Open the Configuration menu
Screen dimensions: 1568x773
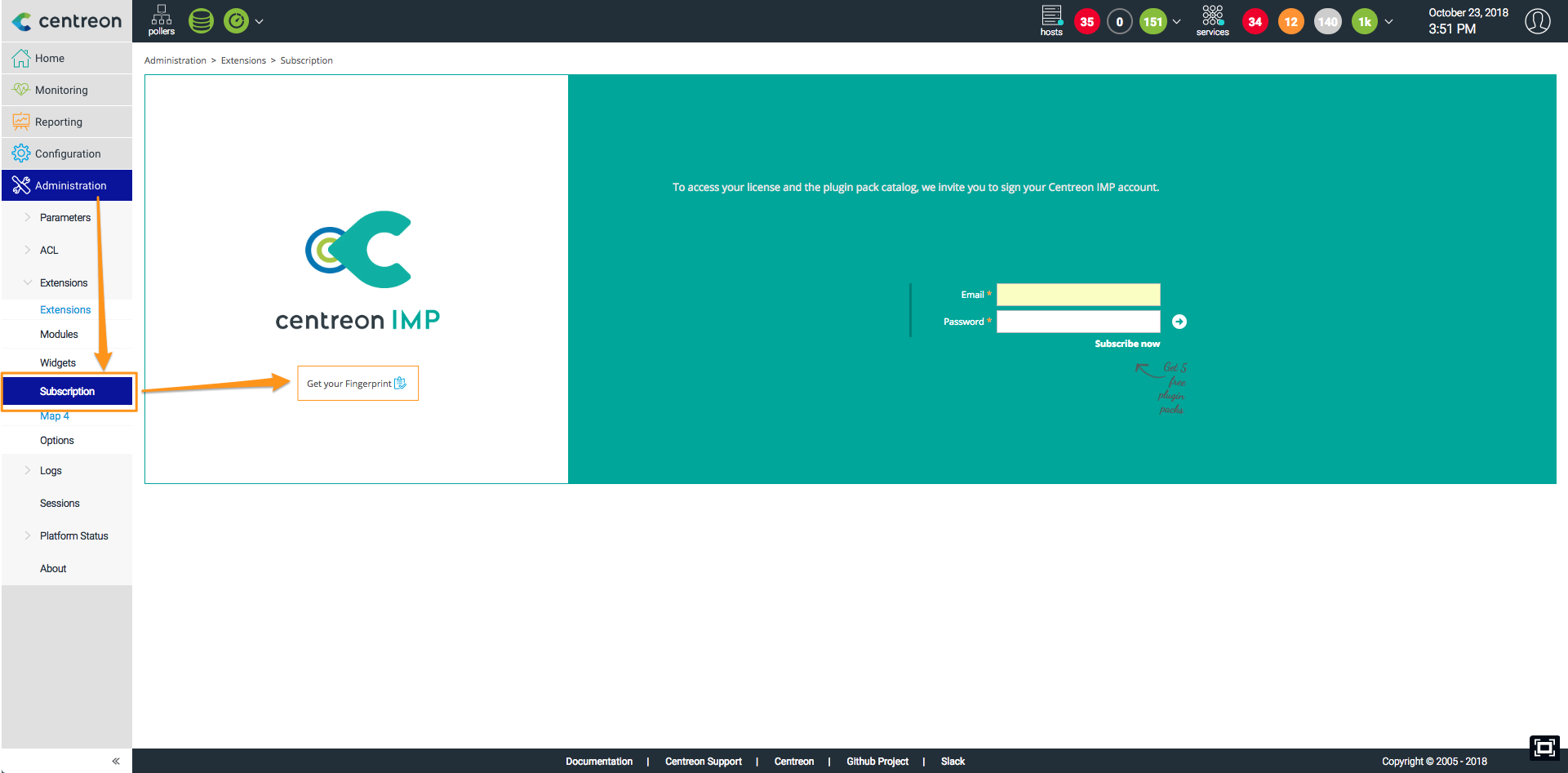coord(67,153)
